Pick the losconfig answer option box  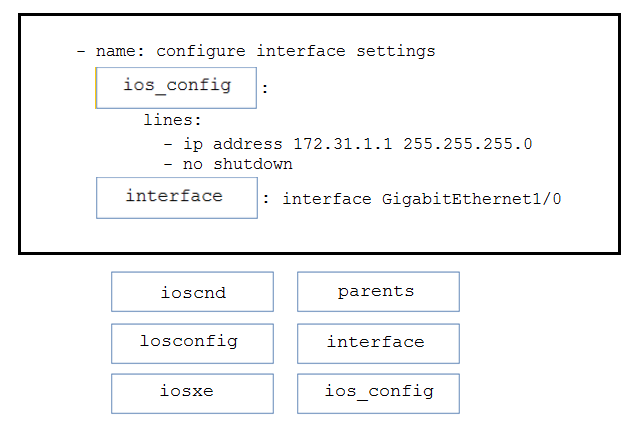(x=192, y=343)
